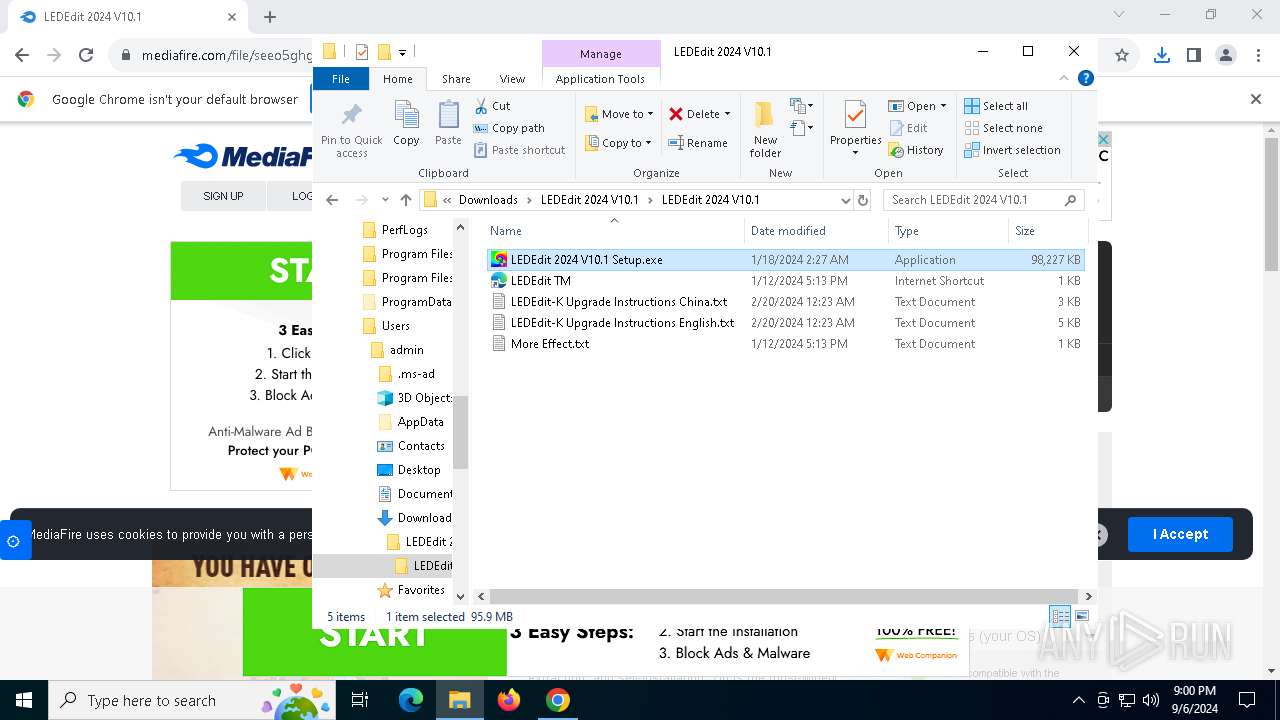
Task: Click the Rename command
Action: tap(698, 143)
